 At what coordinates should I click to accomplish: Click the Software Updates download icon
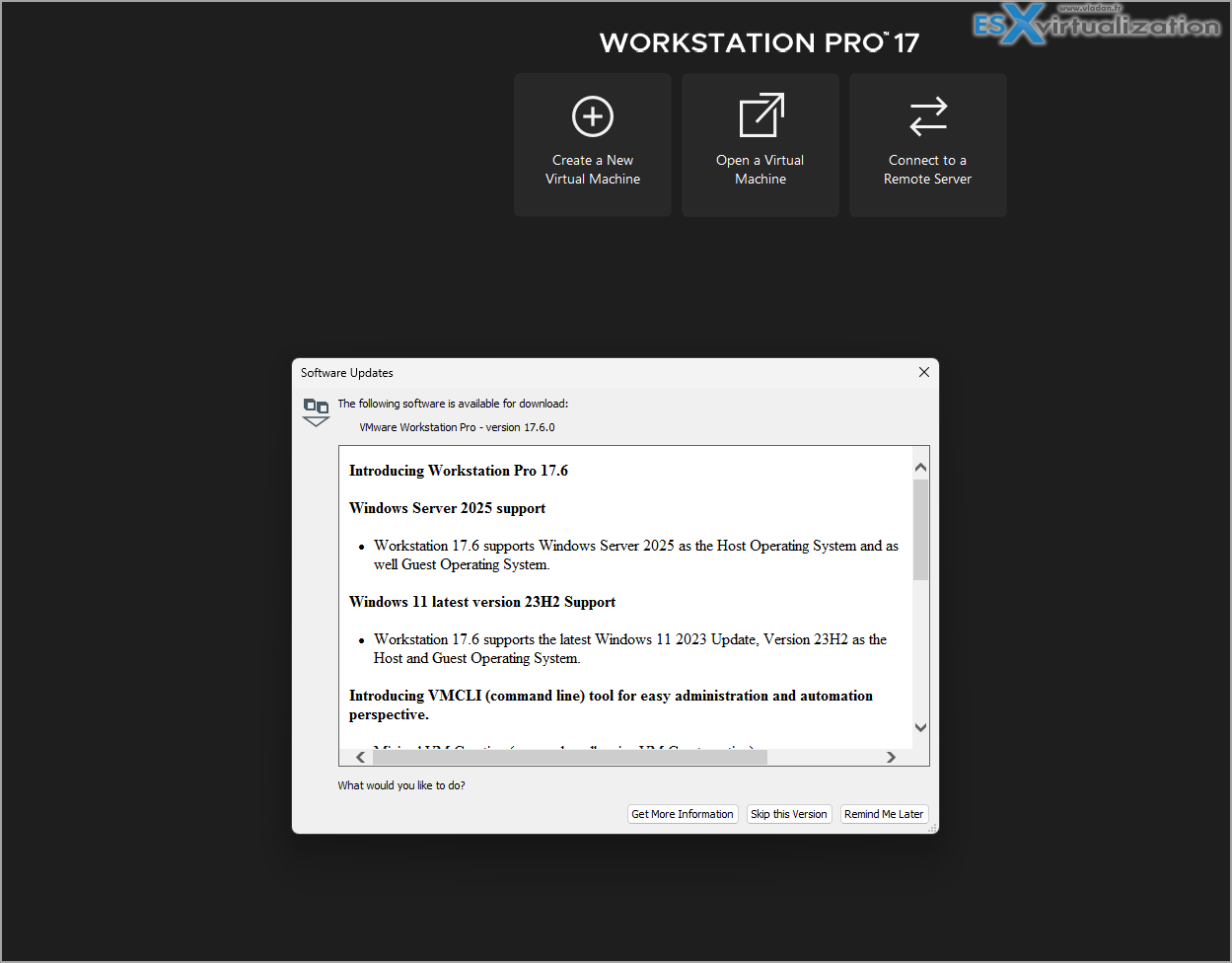316,412
